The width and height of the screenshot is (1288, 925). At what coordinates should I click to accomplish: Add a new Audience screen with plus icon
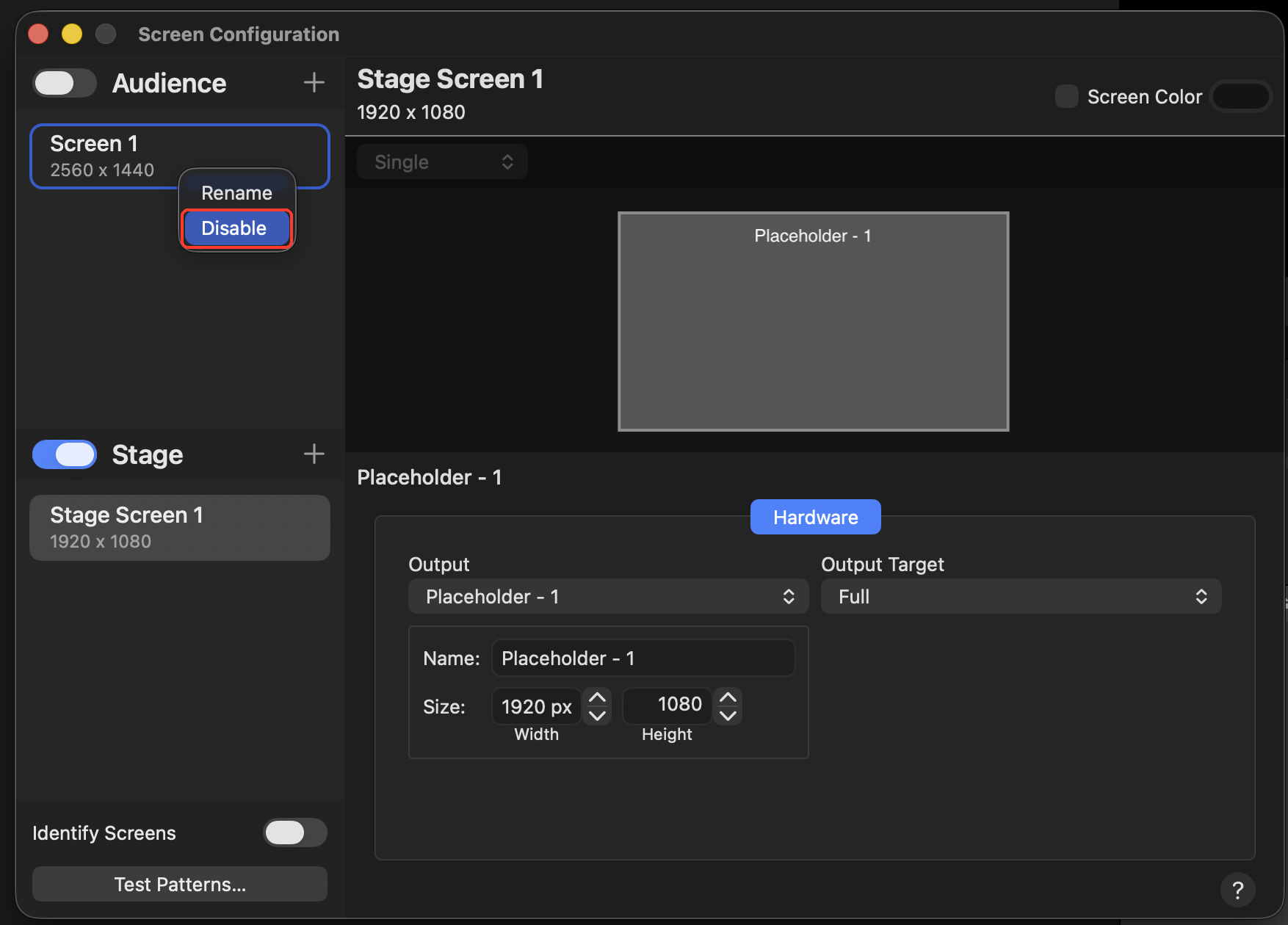314,82
